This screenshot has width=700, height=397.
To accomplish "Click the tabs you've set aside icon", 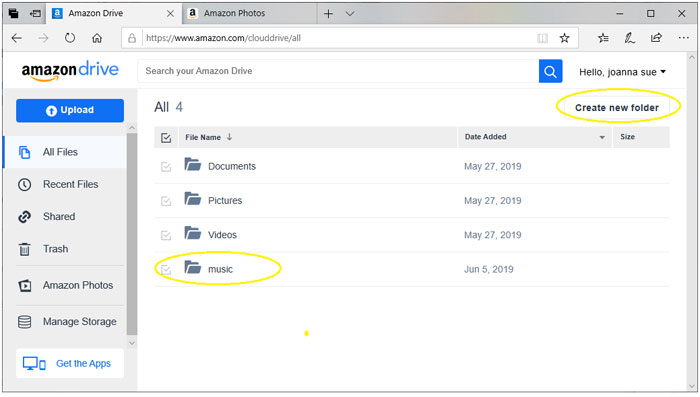I will tap(13, 13).
